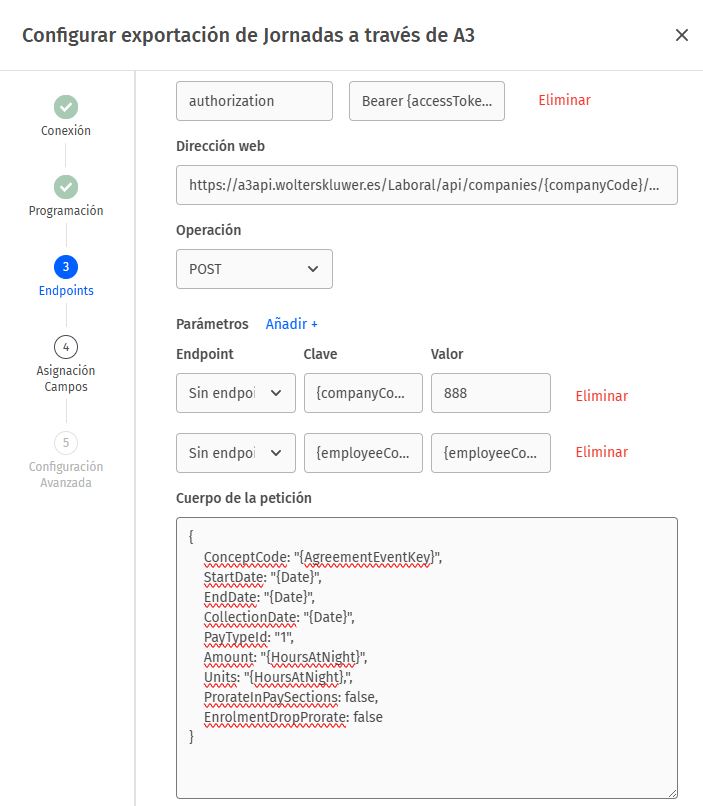Click the ProrateInPaySections line in body

coord(291,698)
